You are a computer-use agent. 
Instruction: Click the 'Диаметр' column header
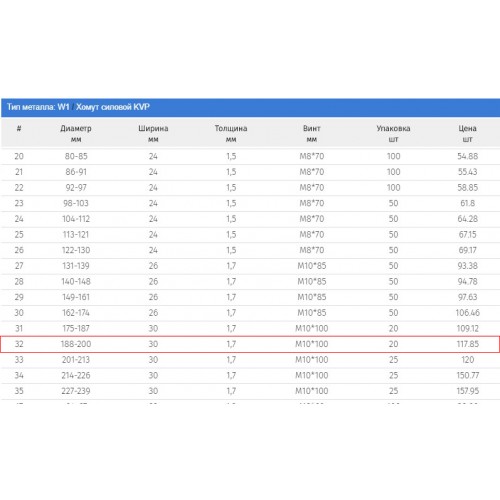(x=76, y=129)
